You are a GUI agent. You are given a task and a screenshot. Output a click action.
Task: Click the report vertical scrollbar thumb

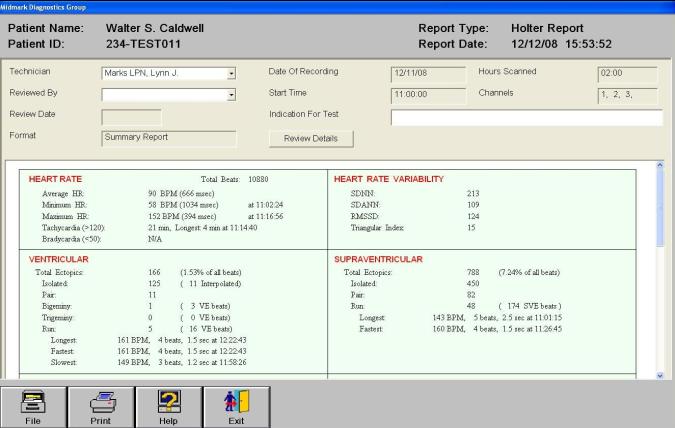(x=660, y=208)
